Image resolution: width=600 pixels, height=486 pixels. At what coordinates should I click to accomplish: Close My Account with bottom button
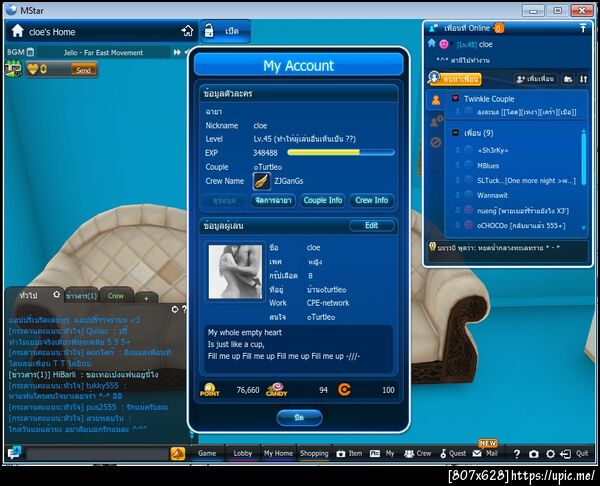coord(299,418)
